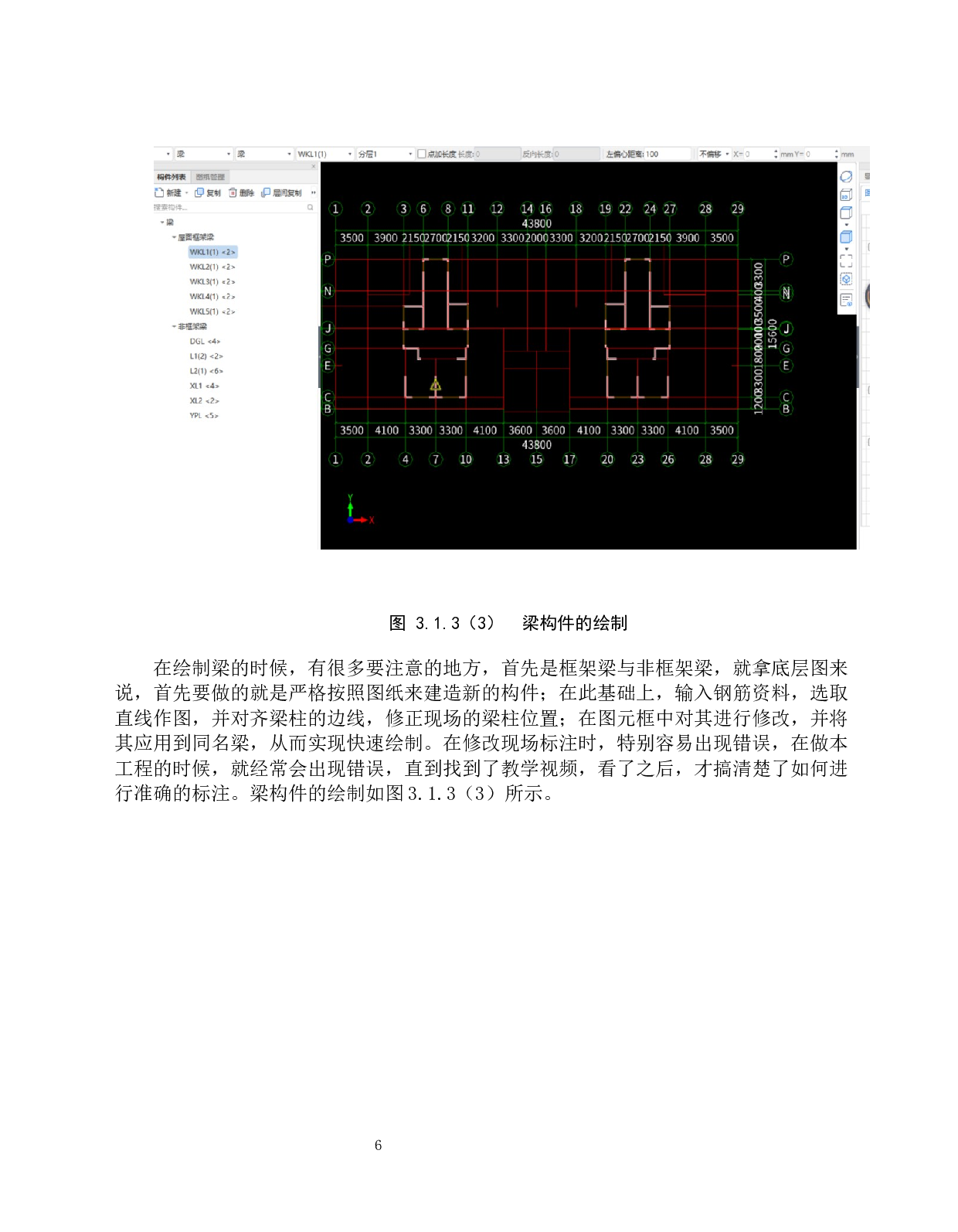Click the 左偏心距离 input field
Image resolution: width=958 pixels, height=1232 pixels.
click(x=666, y=154)
